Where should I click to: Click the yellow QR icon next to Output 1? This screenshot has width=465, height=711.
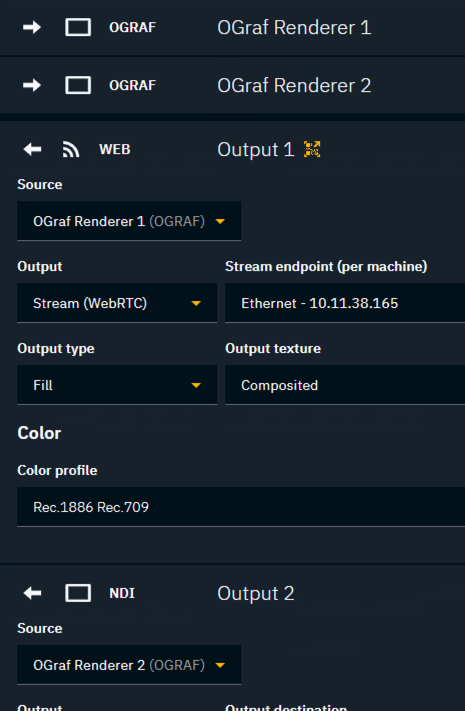pyautogui.click(x=312, y=149)
